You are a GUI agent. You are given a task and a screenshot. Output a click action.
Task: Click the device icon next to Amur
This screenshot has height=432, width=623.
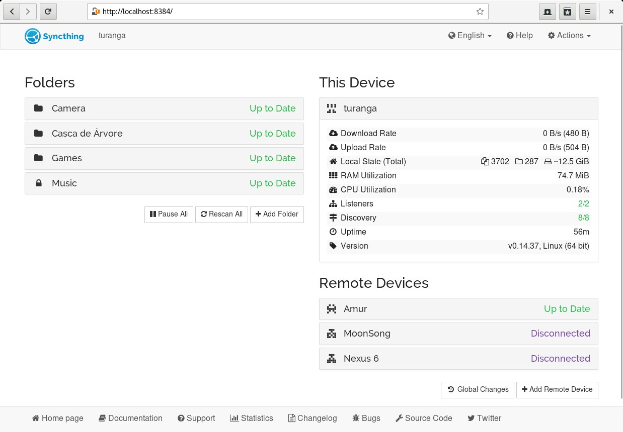pyautogui.click(x=331, y=309)
